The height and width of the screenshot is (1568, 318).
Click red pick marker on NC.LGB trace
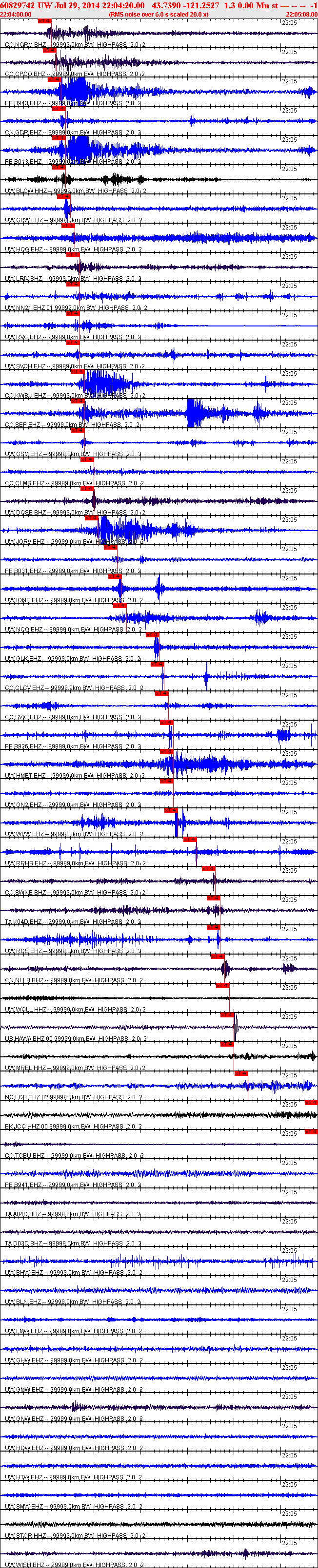242,1072
